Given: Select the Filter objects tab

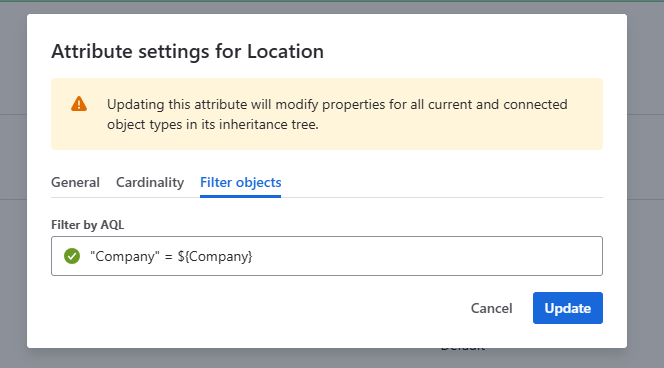Looking at the screenshot, I should (241, 183).
